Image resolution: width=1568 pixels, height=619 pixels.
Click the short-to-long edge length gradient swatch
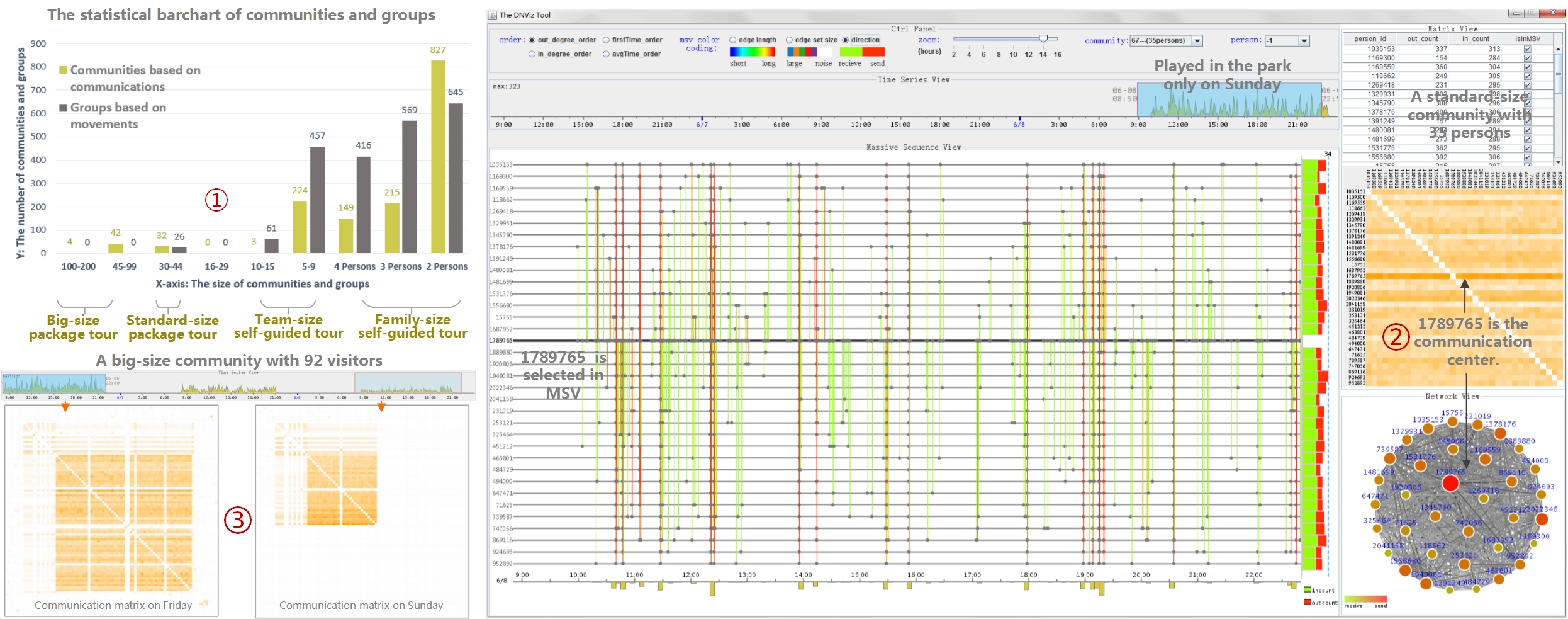coord(753,52)
